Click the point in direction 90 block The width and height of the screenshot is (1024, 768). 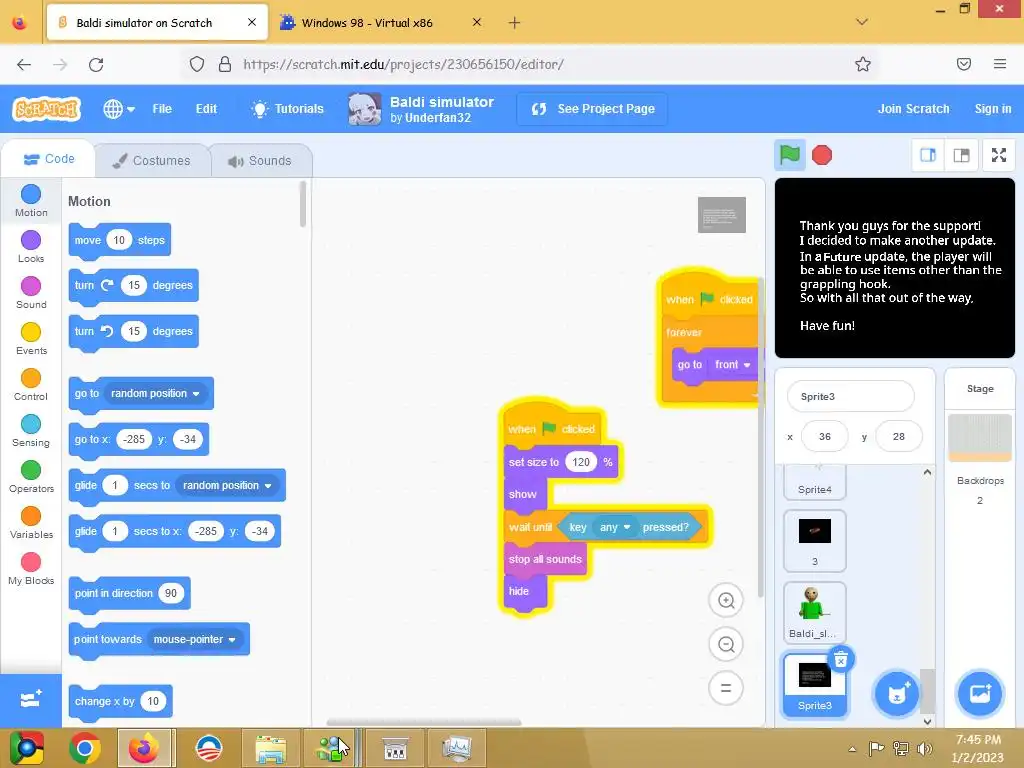(129, 593)
